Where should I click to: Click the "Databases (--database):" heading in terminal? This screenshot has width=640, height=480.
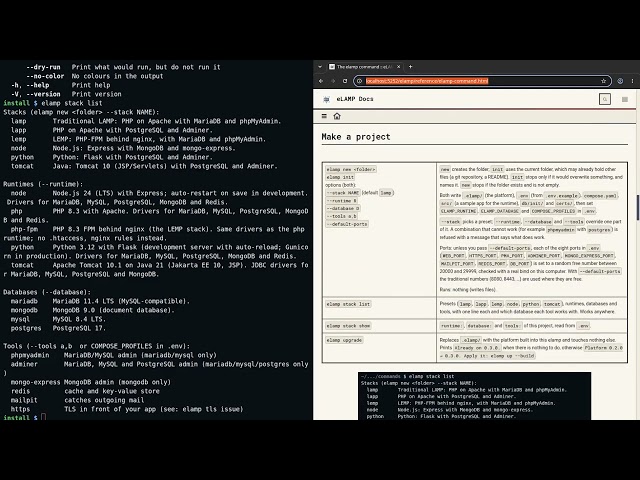(47, 292)
